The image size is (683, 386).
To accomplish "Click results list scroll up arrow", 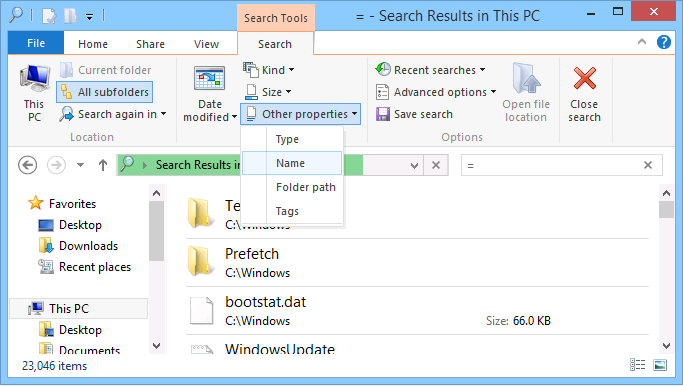I will point(666,193).
